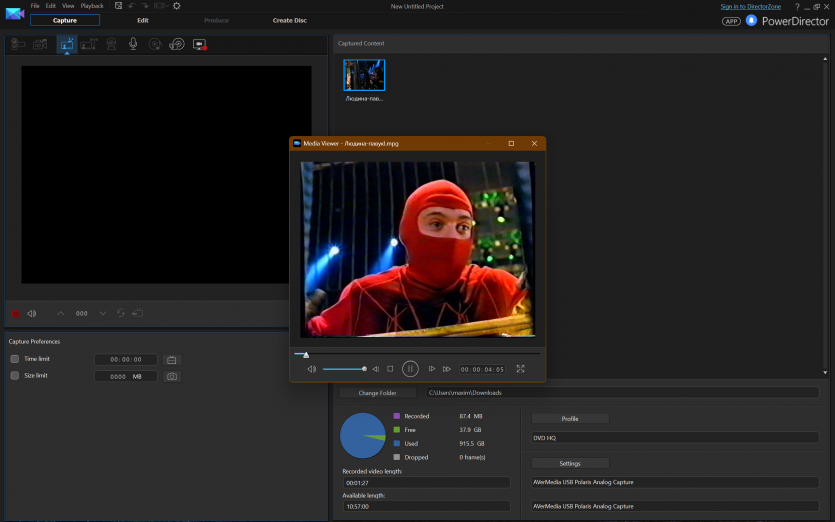Screen dimensions: 835x522
Task: Click the down chevron next to 000 counter
Action: pos(102,313)
